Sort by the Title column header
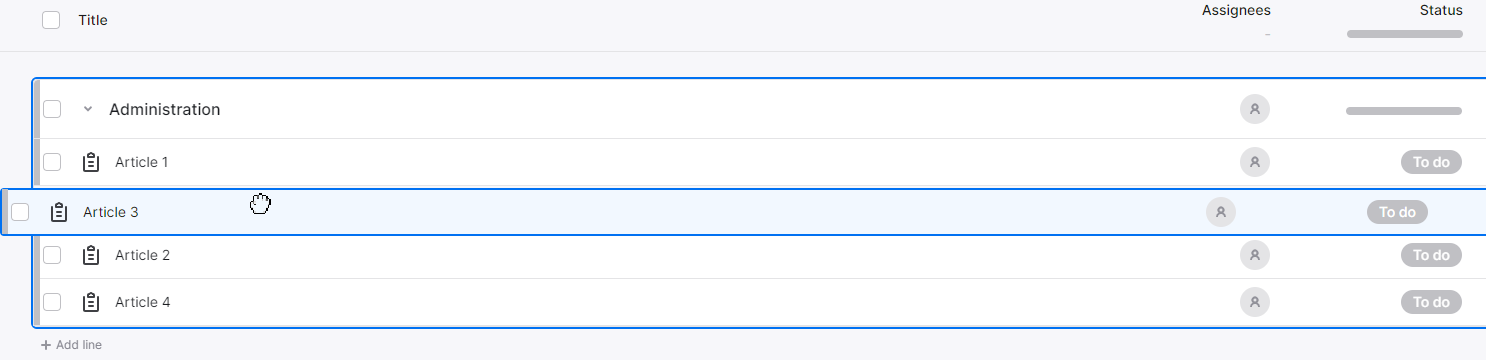1486x360 pixels. pos(93,20)
